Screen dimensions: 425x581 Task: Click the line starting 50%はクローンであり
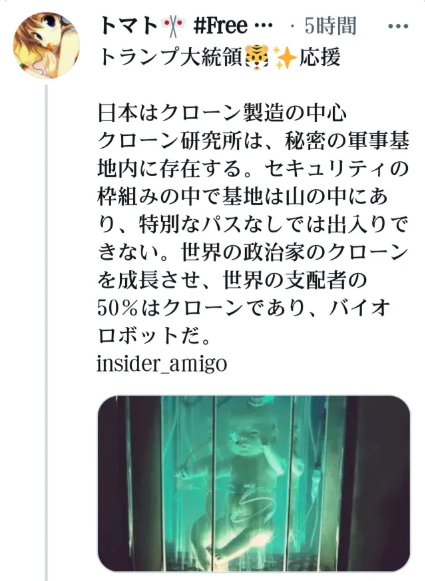click(x=243, y=308)
